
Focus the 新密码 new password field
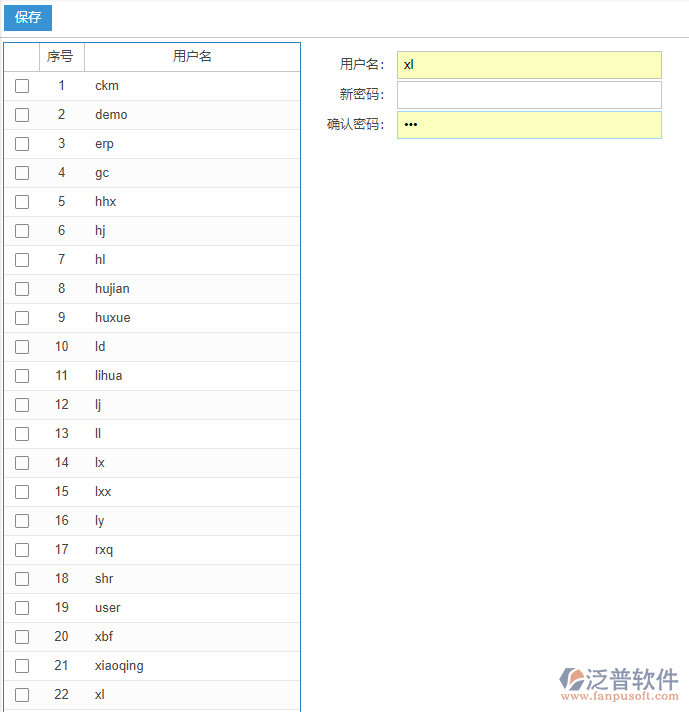tap(529, 95)
